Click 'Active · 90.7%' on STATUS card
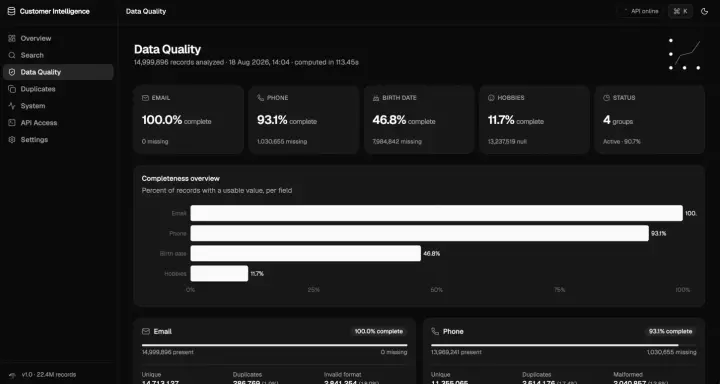The image size is (720, 384). point(622,142)
